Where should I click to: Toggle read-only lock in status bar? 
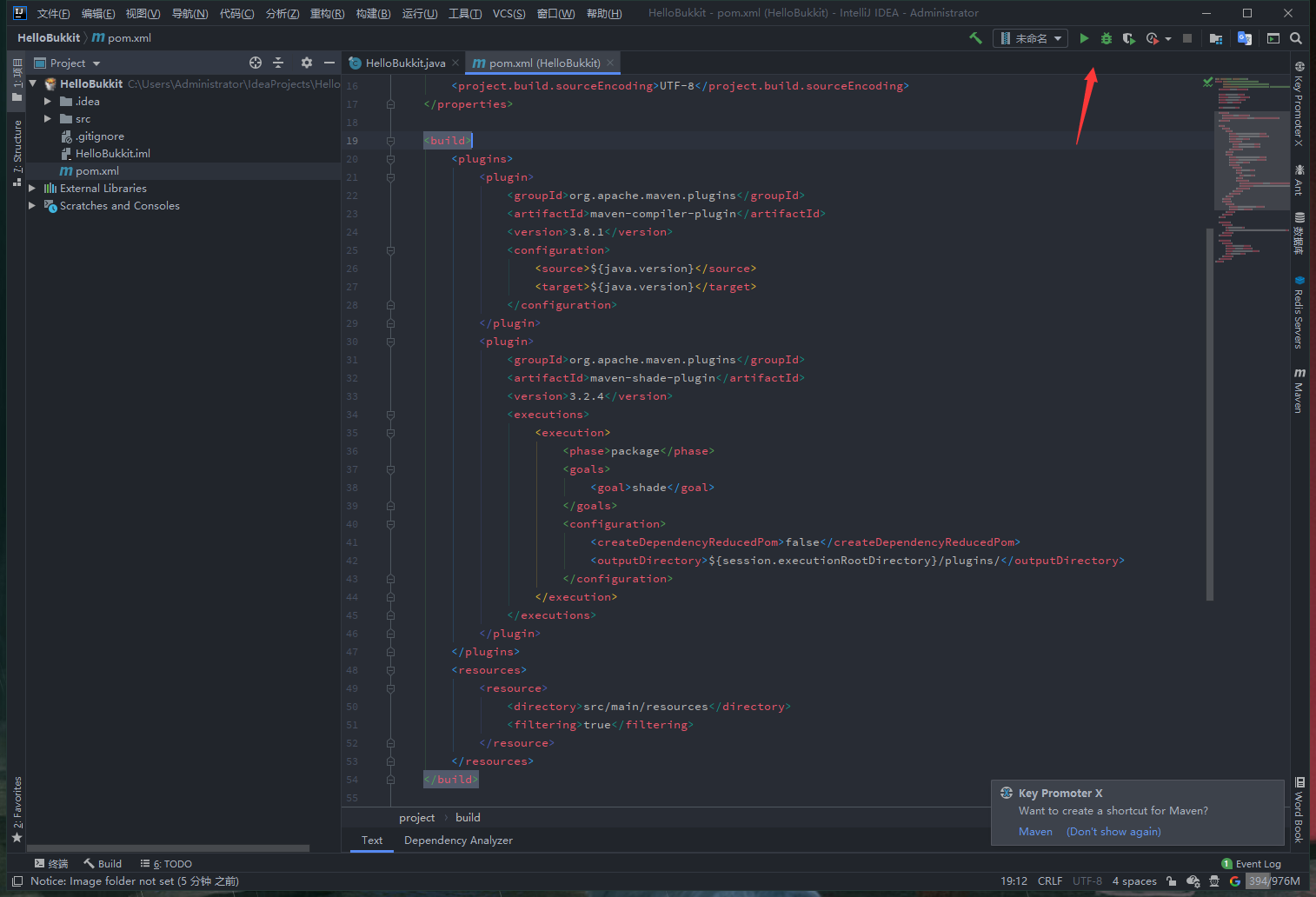pos(1172,881)
